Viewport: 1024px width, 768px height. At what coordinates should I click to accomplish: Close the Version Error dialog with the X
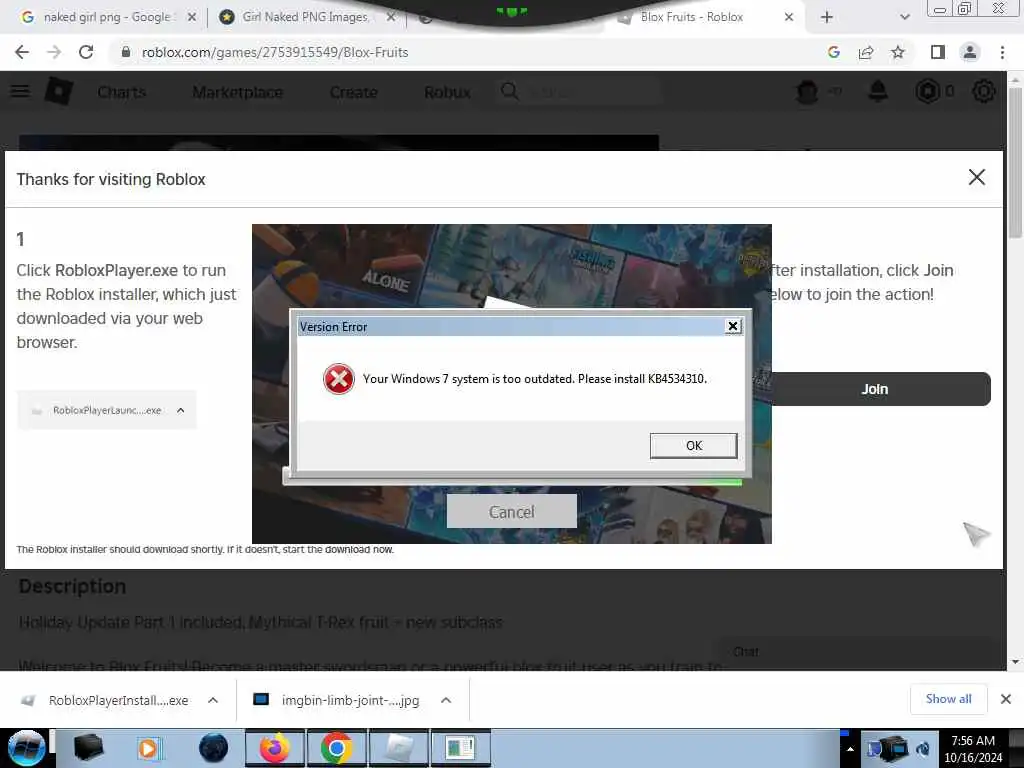point(733,326)
